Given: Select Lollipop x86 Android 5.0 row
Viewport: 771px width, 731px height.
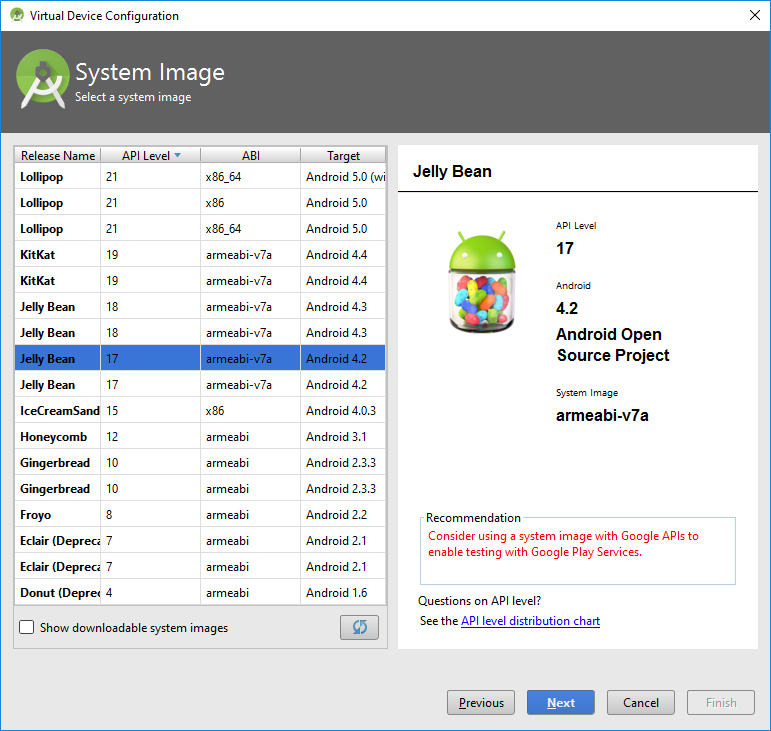Looking at the screenshot, I should pyautogui.click(x=200, y=203).
